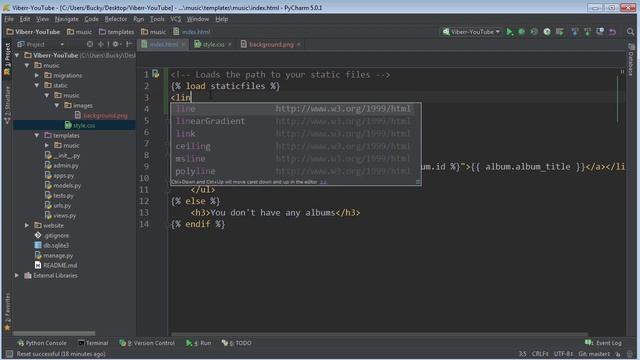
Task: Click the UTF-8 encoding indicator
Action: (563, 354)
